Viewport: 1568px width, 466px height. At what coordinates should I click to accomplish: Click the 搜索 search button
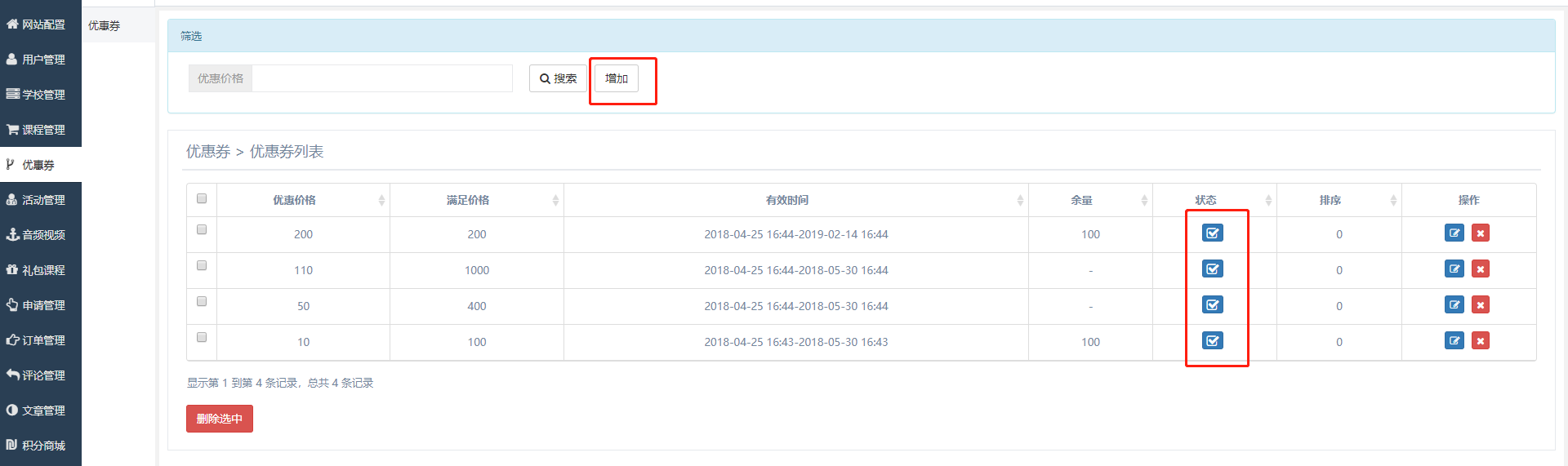pos(558,78)
